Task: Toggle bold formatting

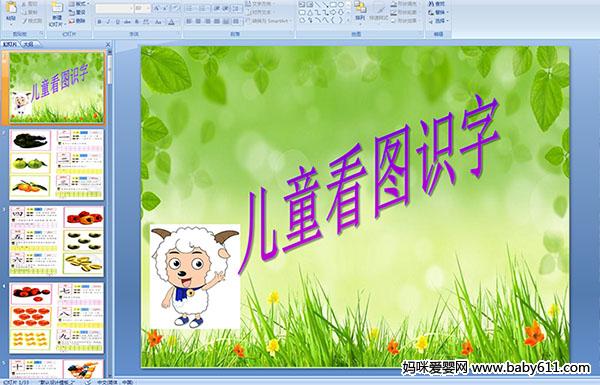Action: [x=100, y=22]
